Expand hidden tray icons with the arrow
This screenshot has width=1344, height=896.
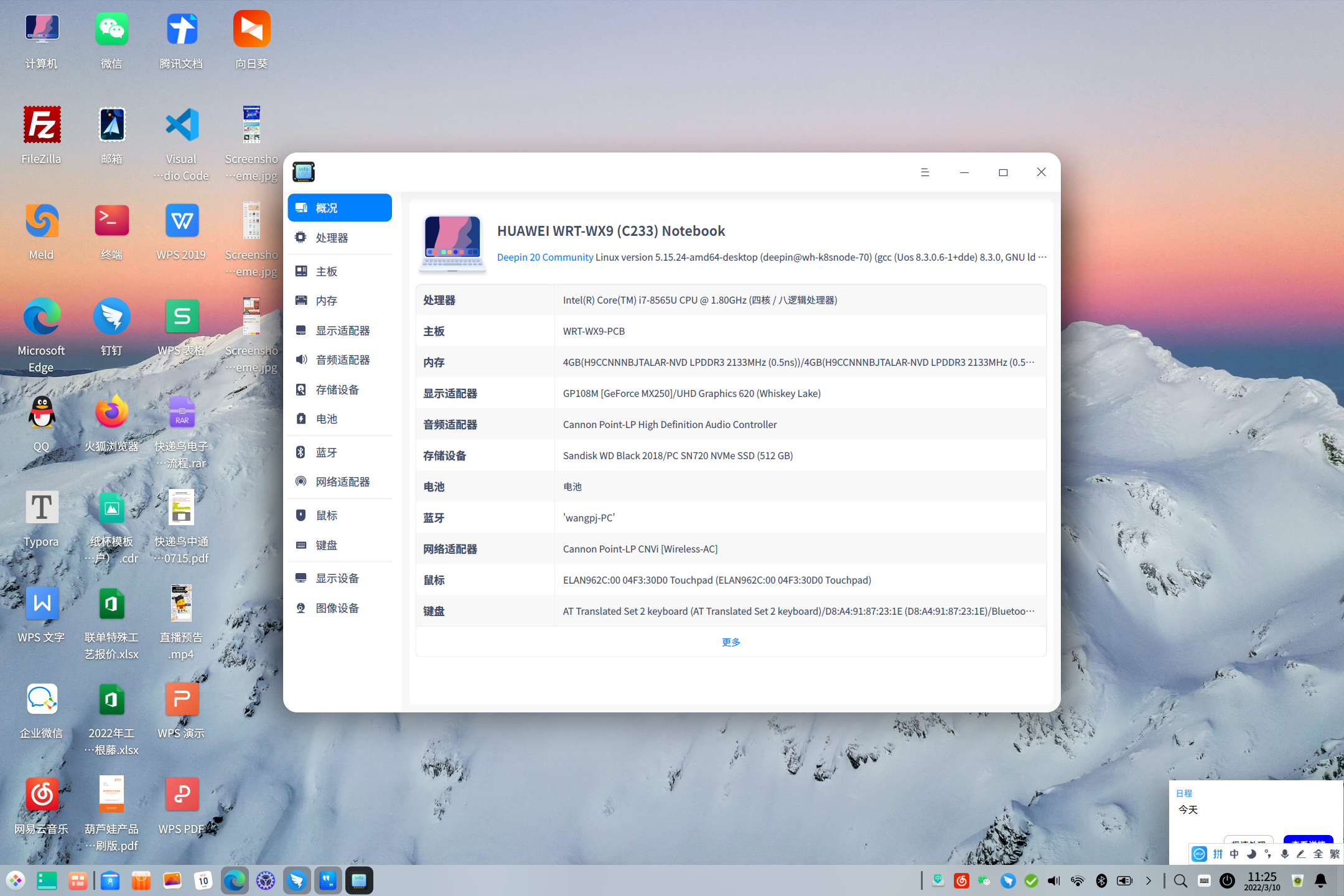point(1149,880)
